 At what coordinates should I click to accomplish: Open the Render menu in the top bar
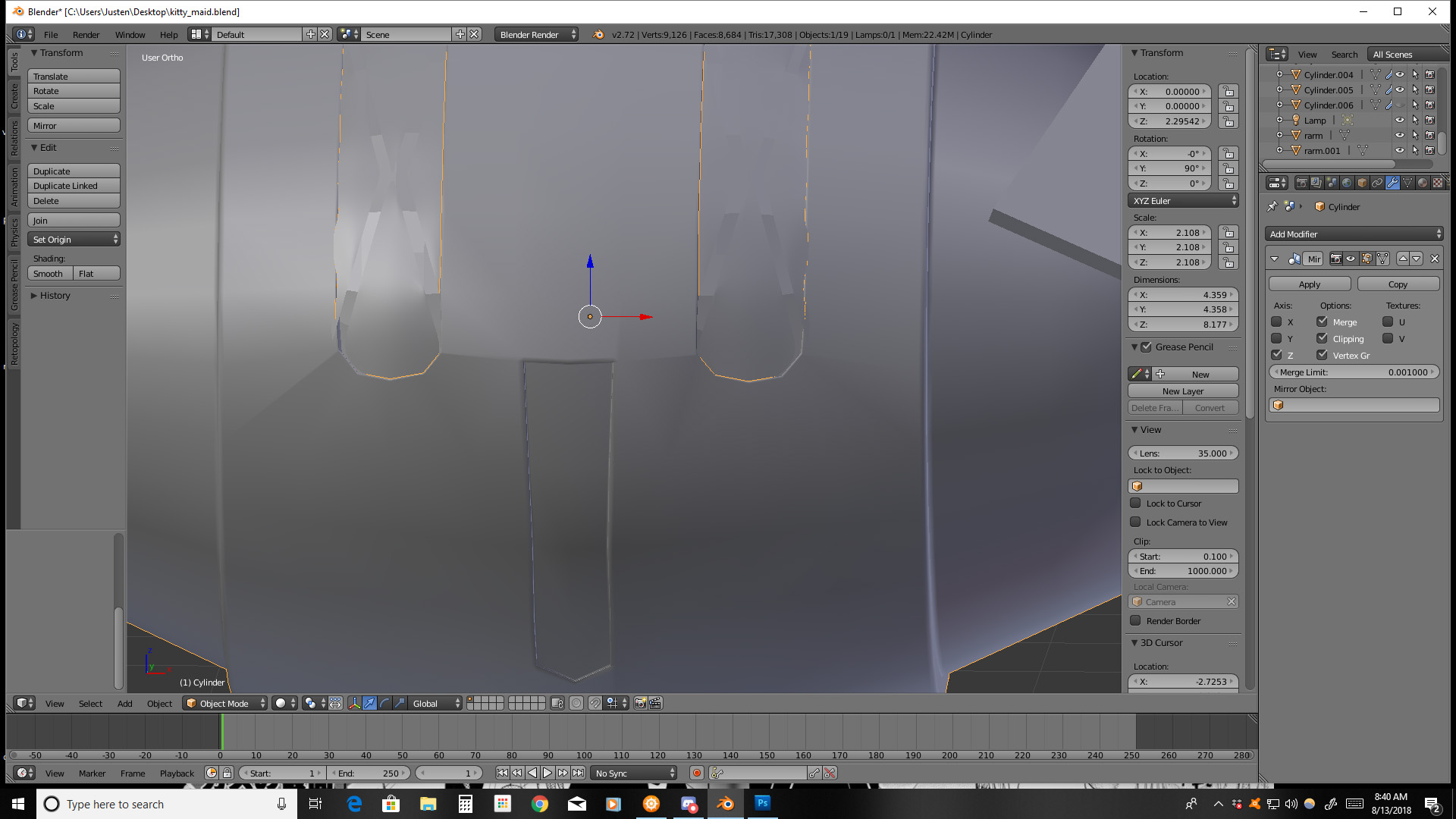pyautogui.click(x=86, y=34)
